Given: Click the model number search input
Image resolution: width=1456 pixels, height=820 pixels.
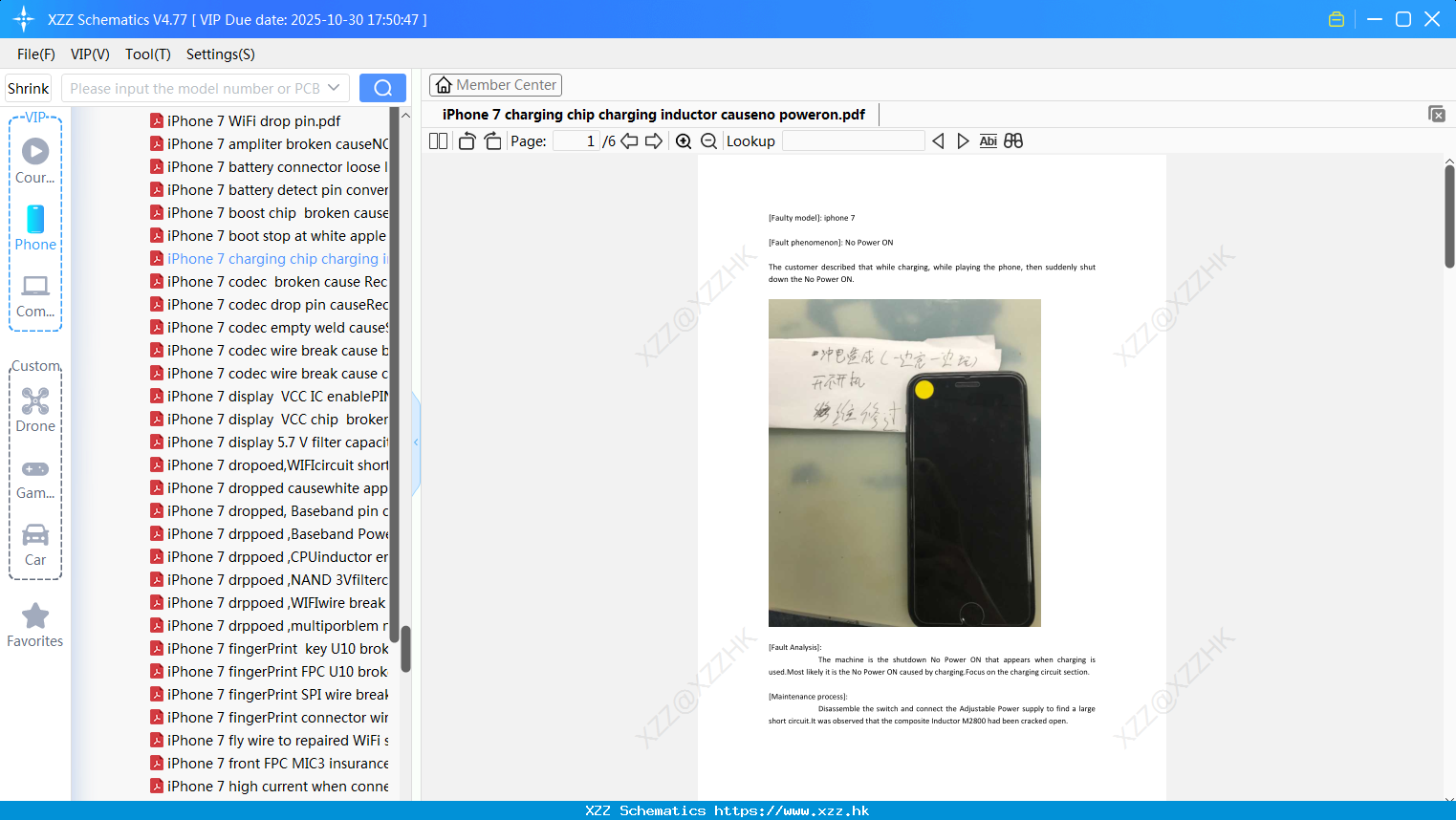Looking at the screenshot, I should (x=195, y=88).
